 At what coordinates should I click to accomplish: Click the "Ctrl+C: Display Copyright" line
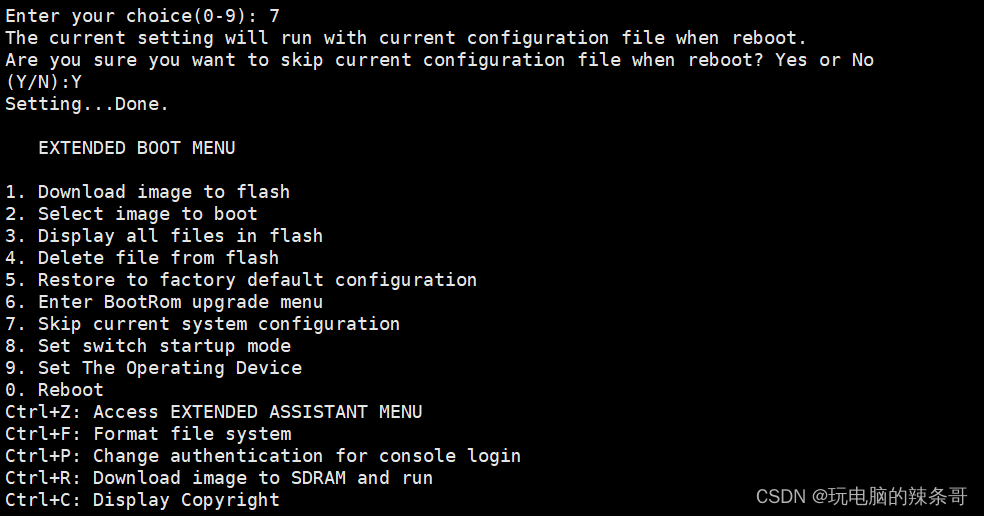(142, 500)
